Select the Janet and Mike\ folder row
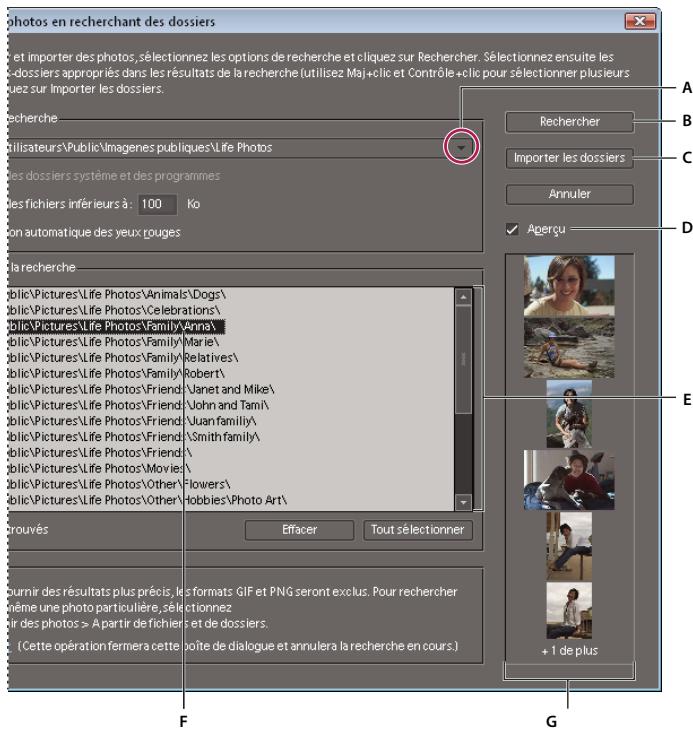This screenshot has height=729, width=693. click(x=230, y=390)
